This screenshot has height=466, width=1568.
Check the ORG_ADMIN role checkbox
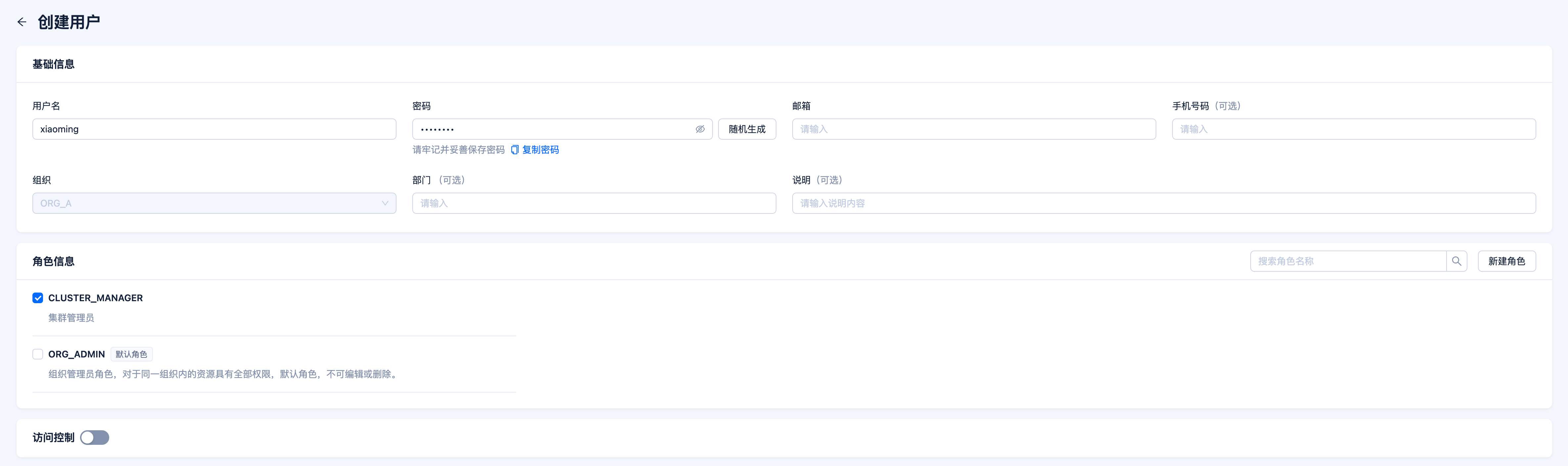click(38, 354)
